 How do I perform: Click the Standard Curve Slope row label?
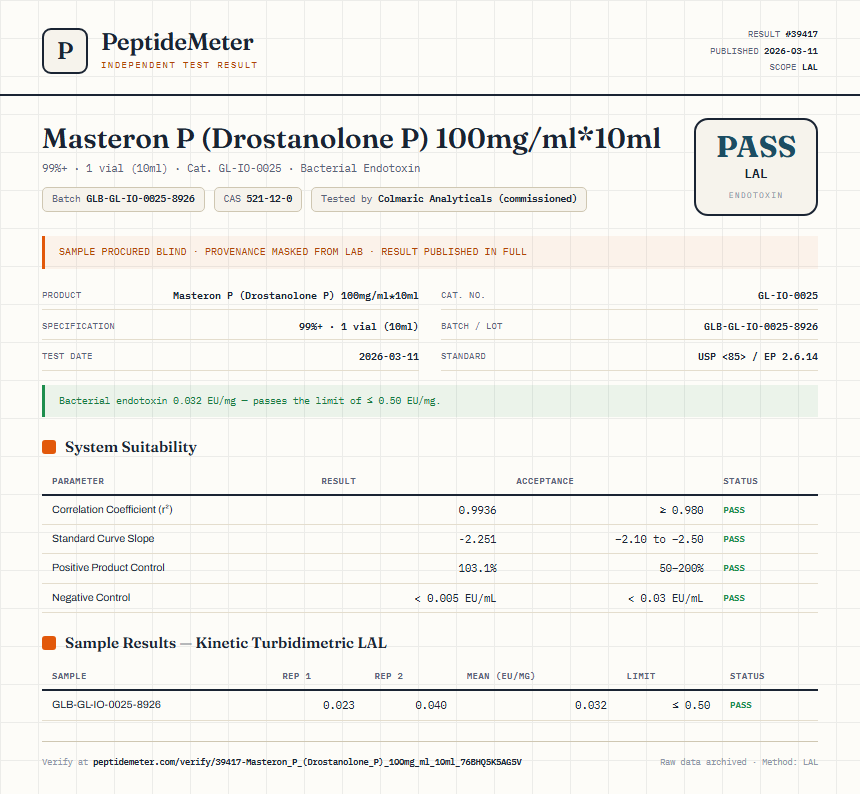point(103,538)
